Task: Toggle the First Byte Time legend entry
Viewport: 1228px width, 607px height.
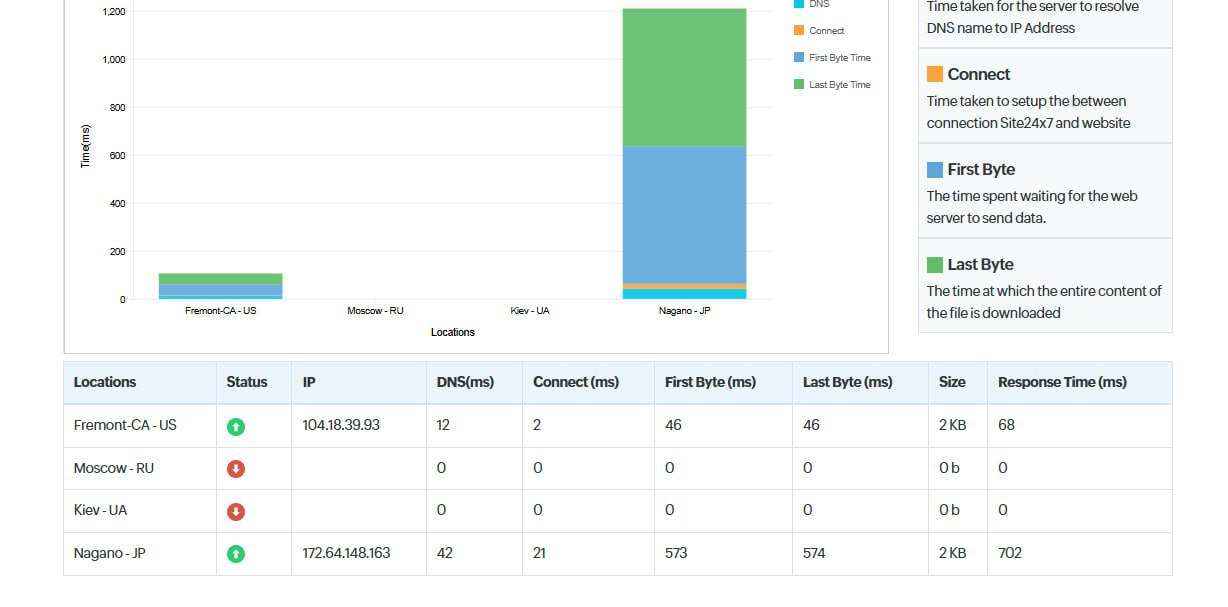Action: [x=832, y=58]
